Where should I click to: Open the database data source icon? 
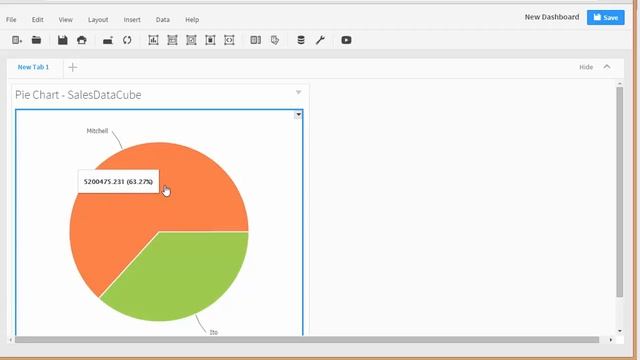301,40
